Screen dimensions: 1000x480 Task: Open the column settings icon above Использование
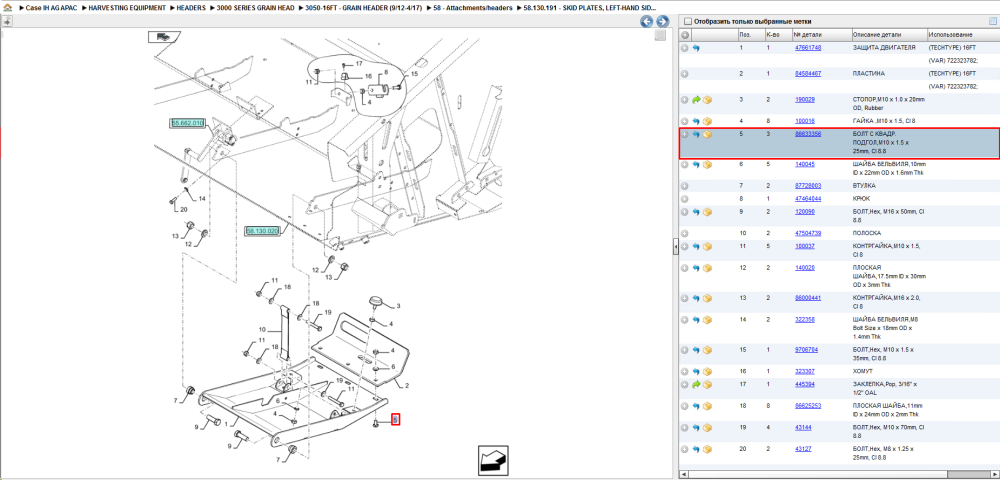[x=992, y=21]
